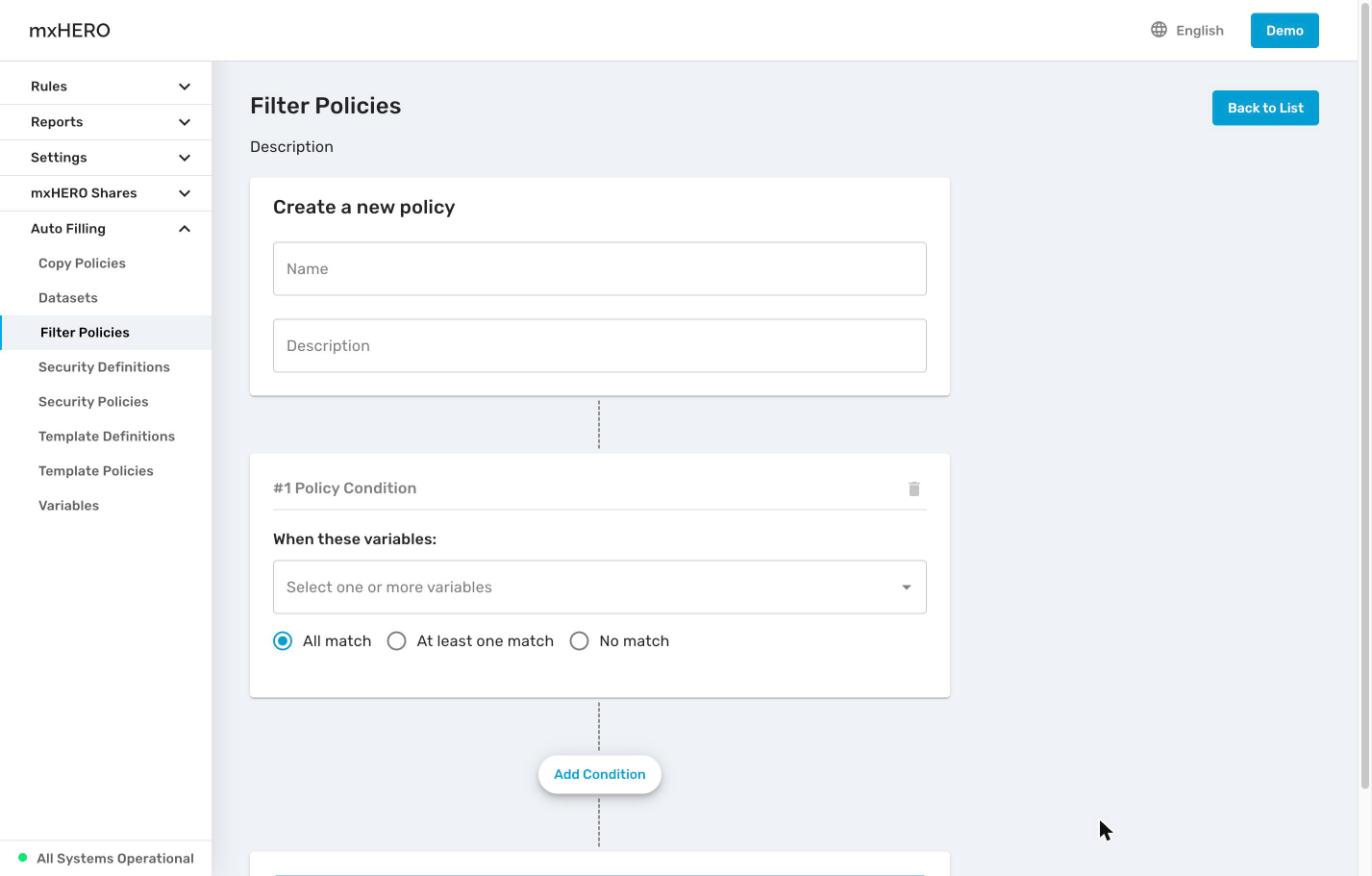Click the Create a new policy heading
Viewport: 1372px width, 876px height.
click(364, 207)
